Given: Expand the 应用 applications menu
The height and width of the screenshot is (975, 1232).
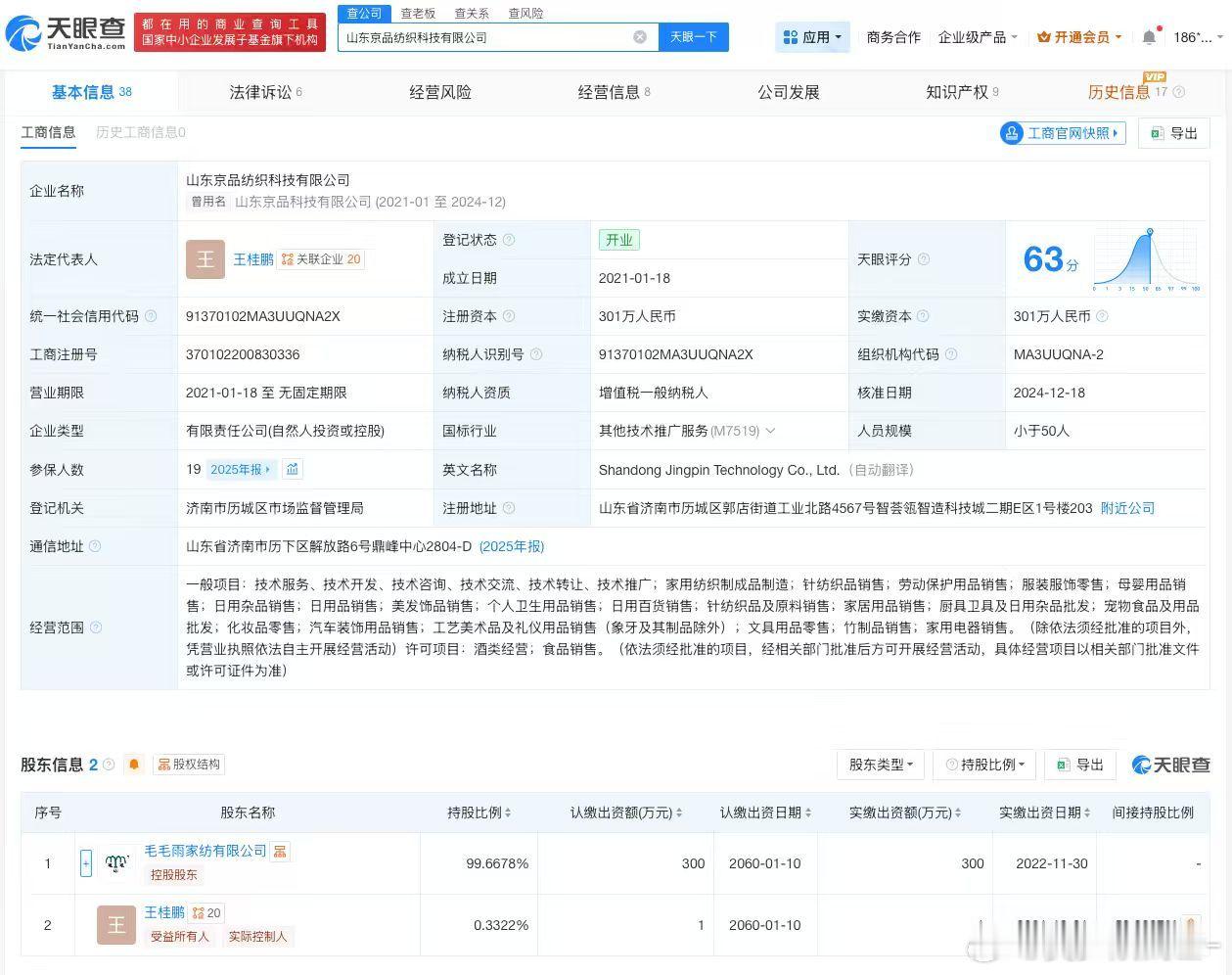Looking at the screenshot, I should pos(812,37).
